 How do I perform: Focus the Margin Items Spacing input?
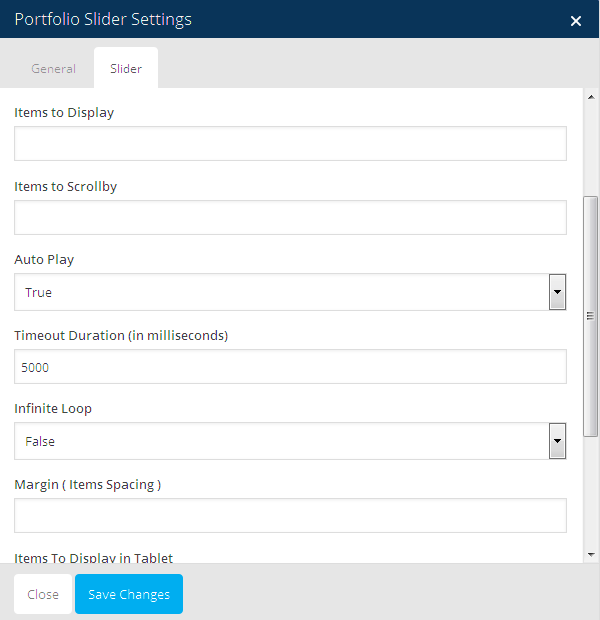[x=290, y=516]
